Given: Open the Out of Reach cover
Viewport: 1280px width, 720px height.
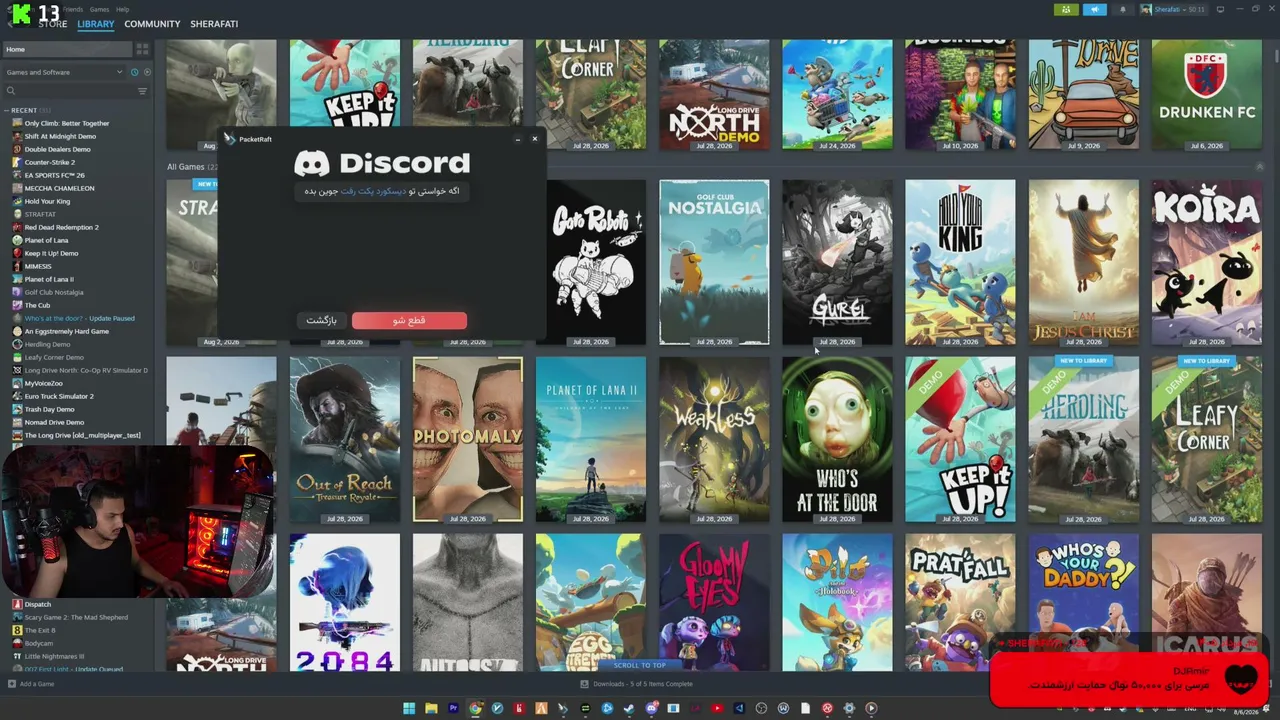Looking at the screenshot, I should tap(345, 439).
